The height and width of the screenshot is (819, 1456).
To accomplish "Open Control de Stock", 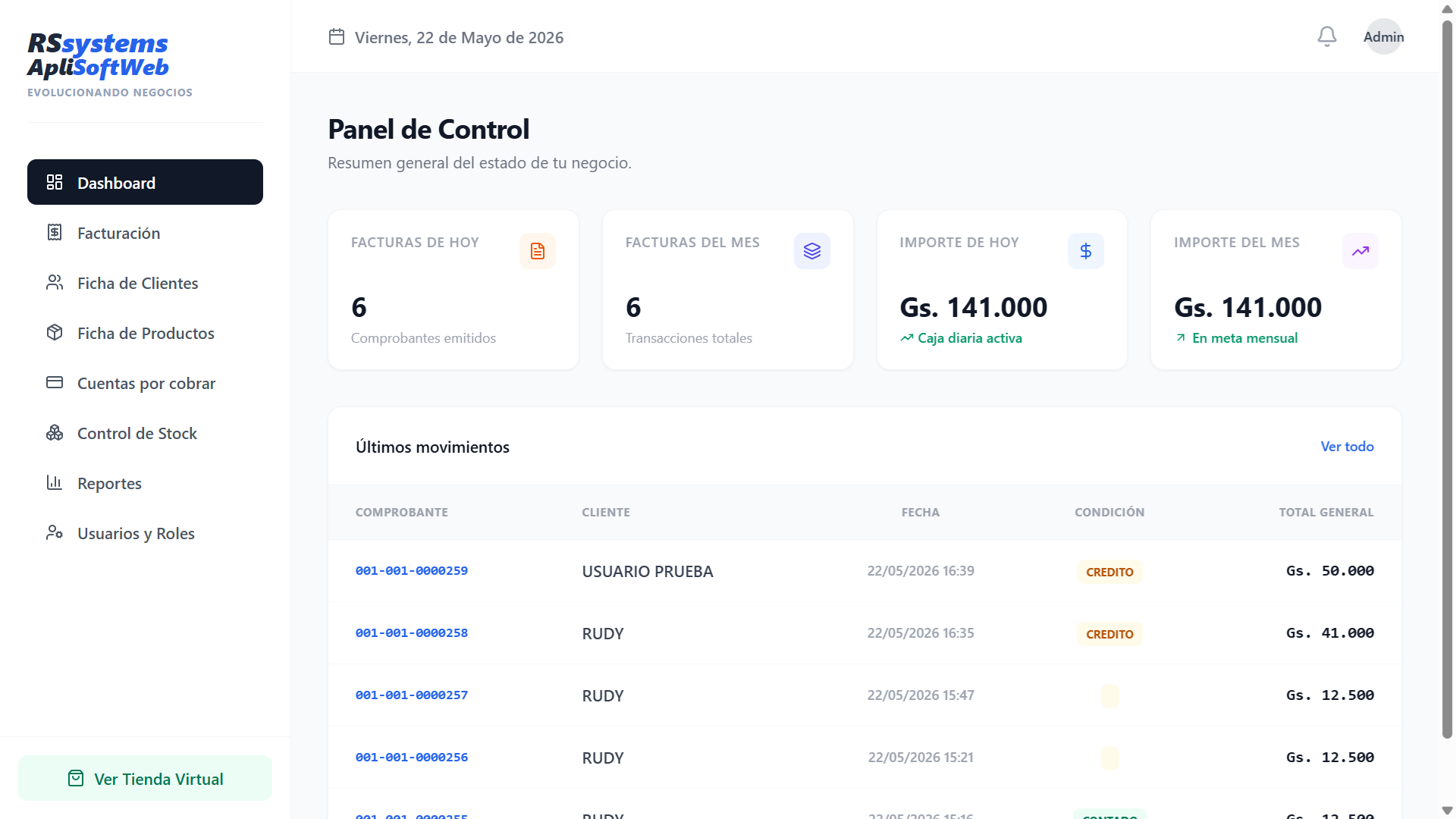I will coord(145,432).
